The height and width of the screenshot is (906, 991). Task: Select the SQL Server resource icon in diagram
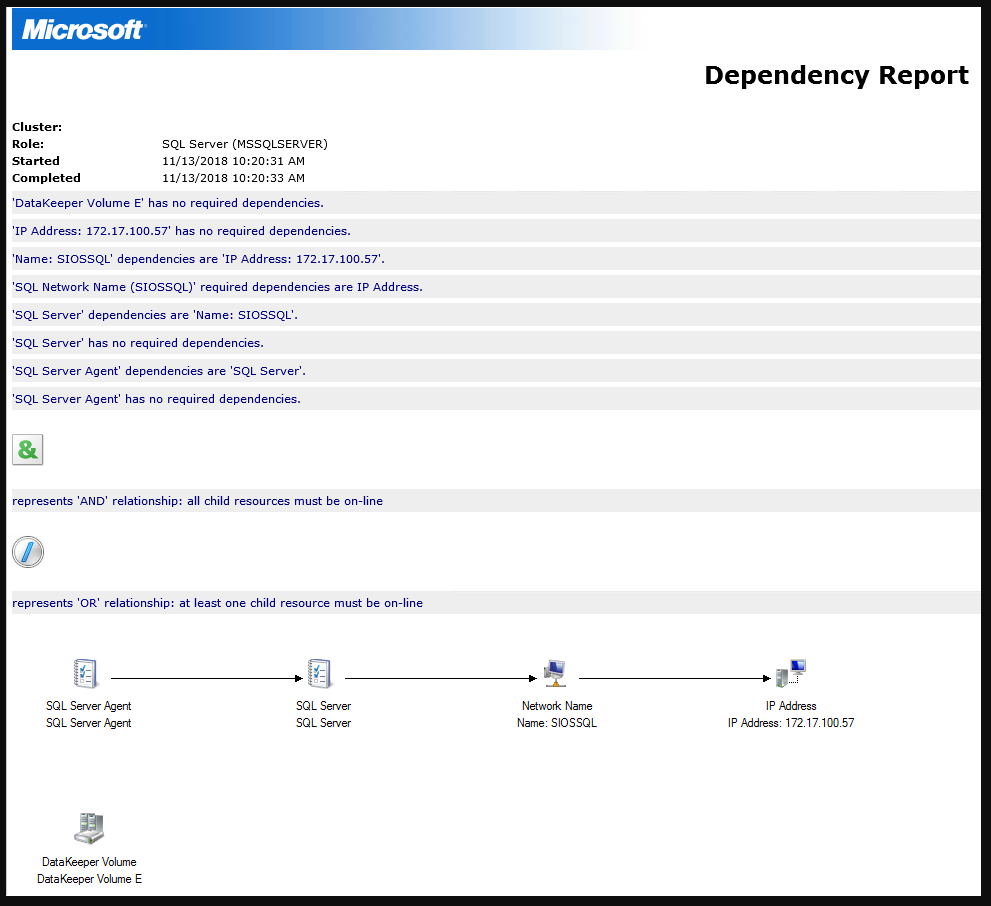pyautogui.click(x=319, y=673)
